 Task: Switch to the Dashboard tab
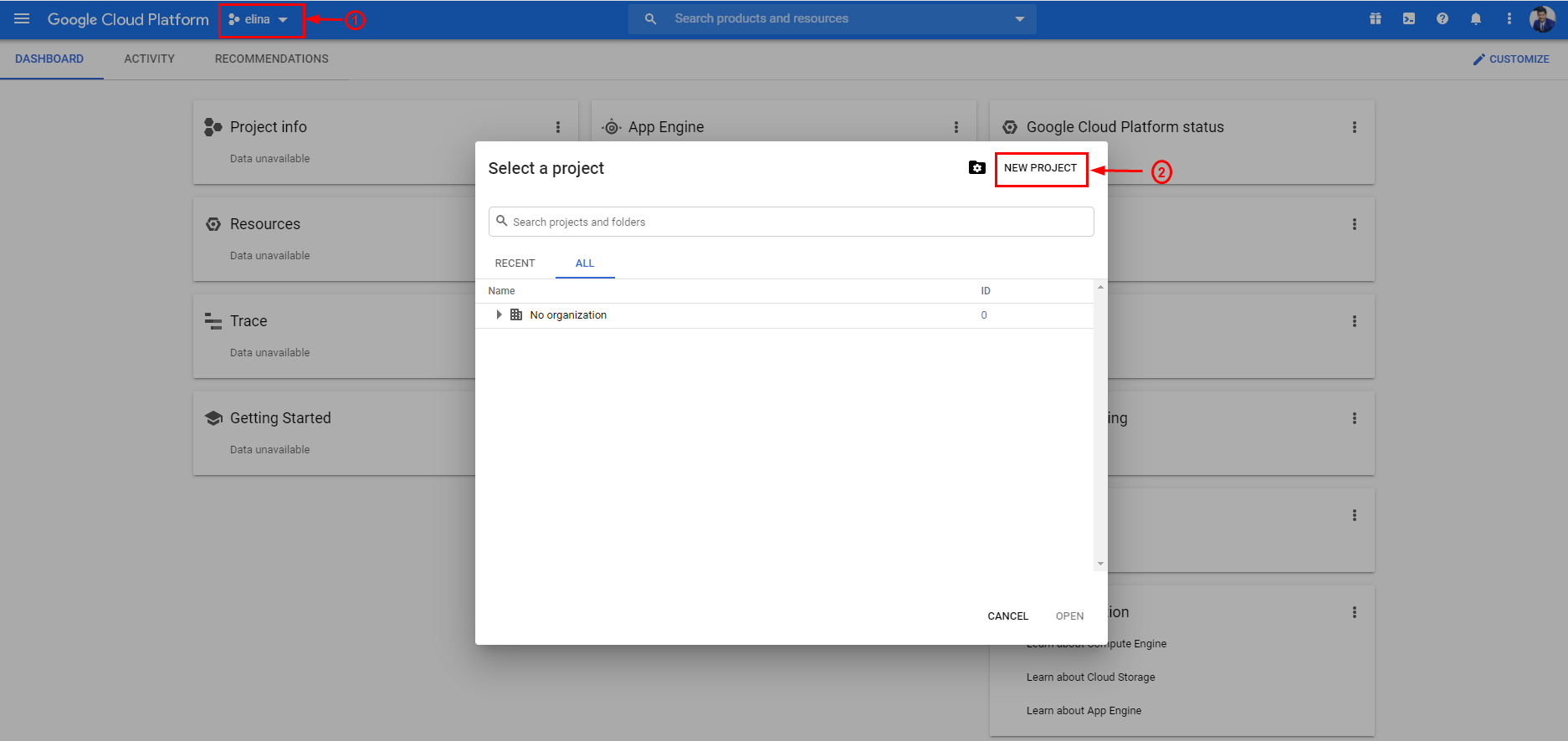pyautogui.click(x=49, y=59)
